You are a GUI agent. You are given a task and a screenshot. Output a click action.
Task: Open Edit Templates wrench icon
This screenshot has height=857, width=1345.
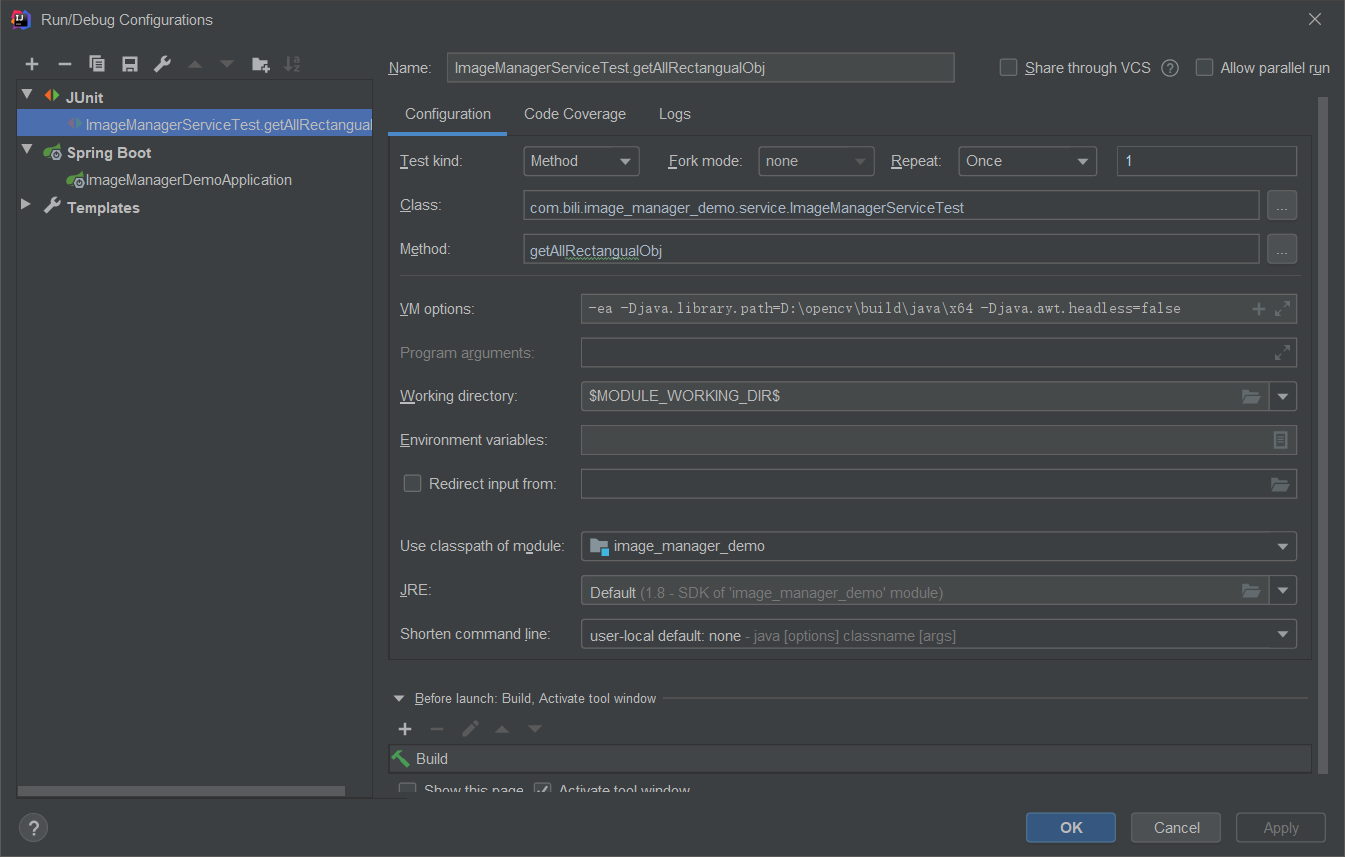(x=162, y=64)
